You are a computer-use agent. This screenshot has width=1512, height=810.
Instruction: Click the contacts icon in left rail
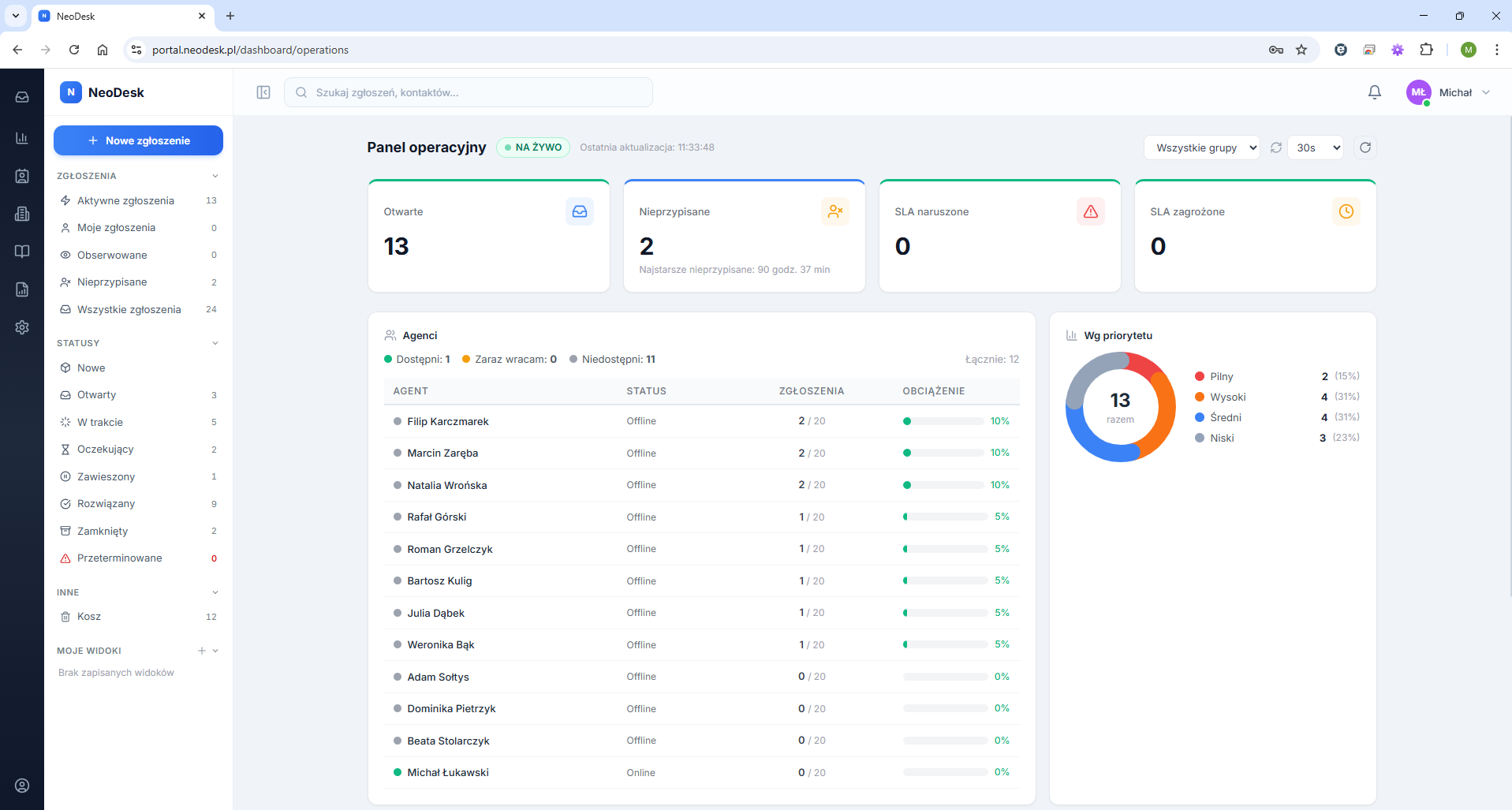[22, 176]
